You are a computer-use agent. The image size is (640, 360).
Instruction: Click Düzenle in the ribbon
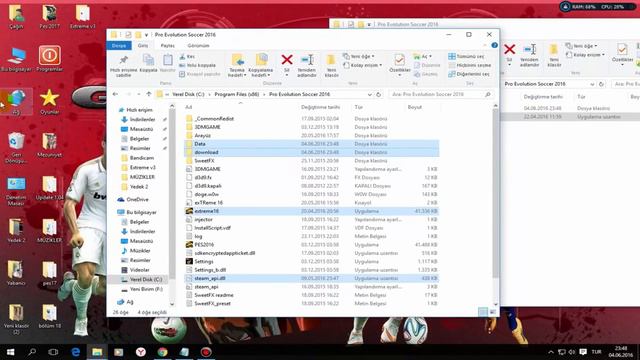pyautogui.click(x=427, y=65)
